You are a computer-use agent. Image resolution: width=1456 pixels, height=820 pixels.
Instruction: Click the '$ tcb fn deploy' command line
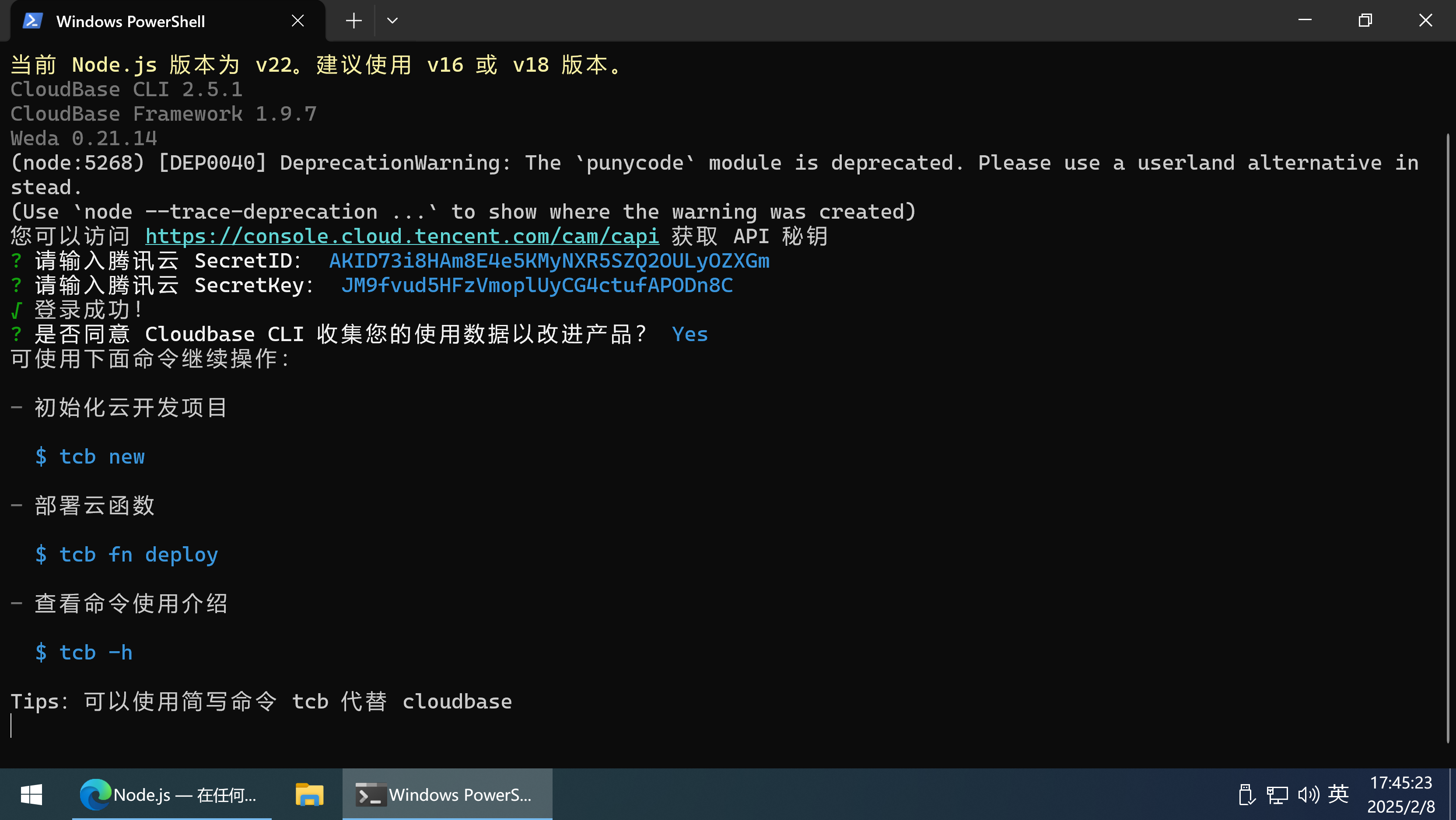click(x=126, y=555)
